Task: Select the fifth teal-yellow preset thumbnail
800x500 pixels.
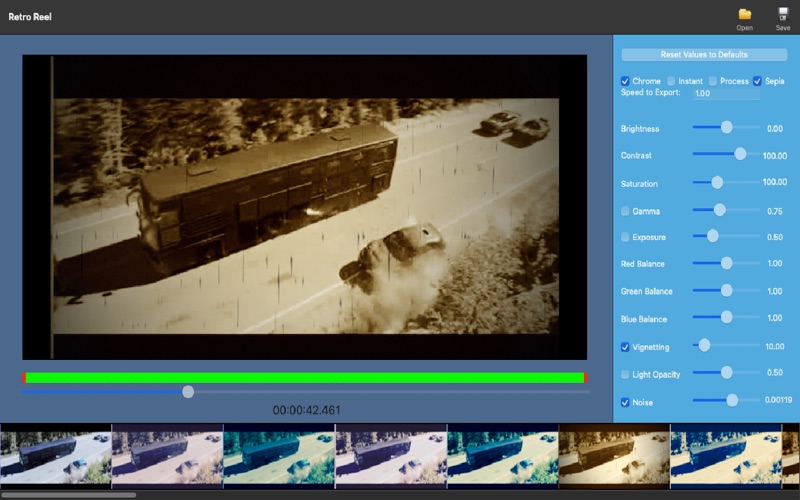Action: 503,455
